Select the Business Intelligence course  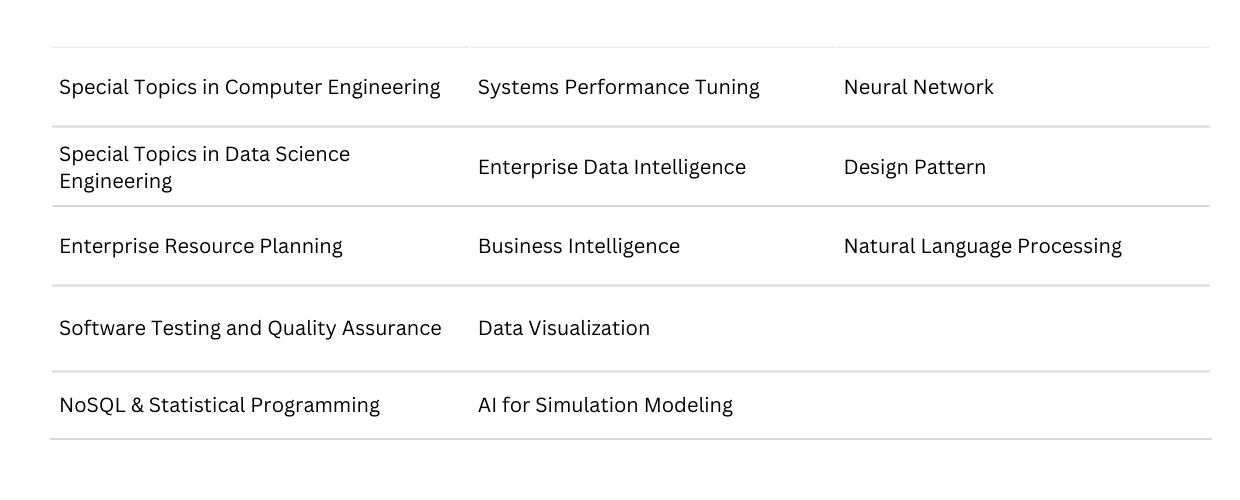click(x=579, y=246)
